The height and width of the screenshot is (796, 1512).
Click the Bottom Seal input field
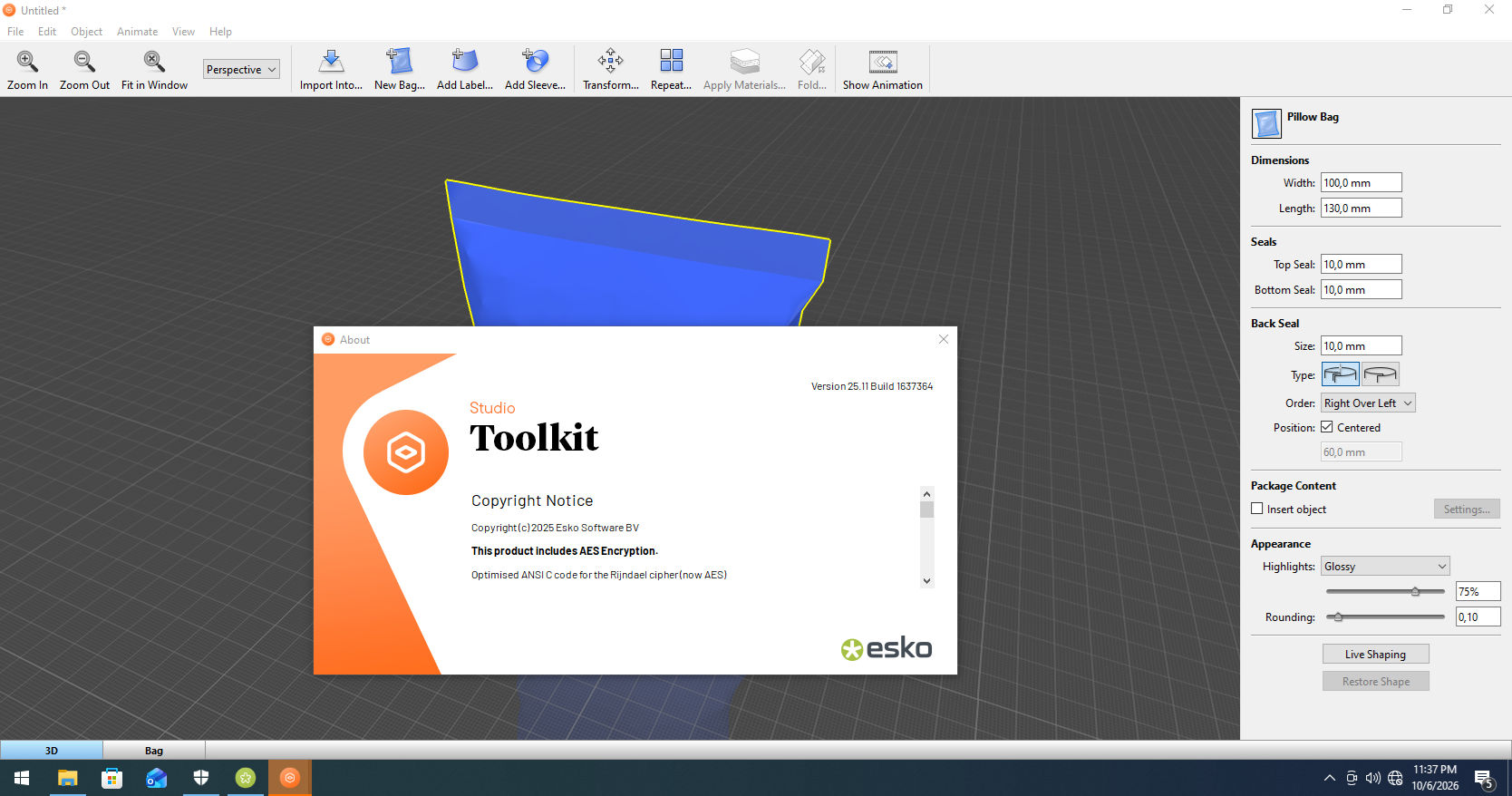click(x=1361, y=289)
